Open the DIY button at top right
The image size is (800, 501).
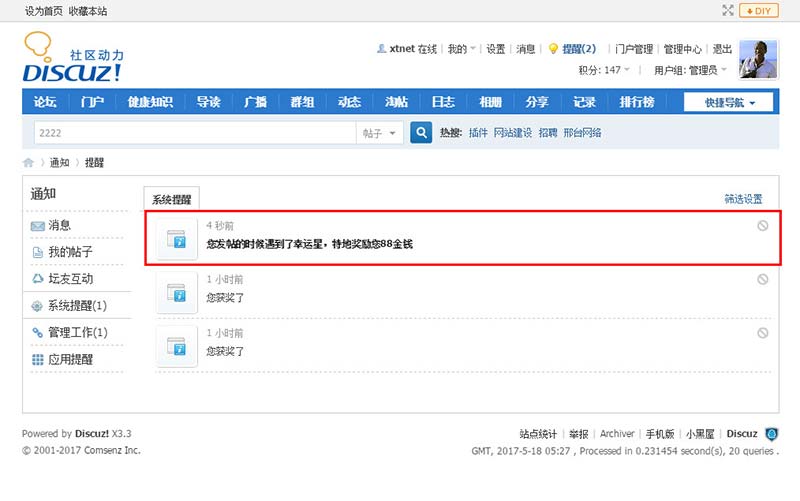pos(759,10)
